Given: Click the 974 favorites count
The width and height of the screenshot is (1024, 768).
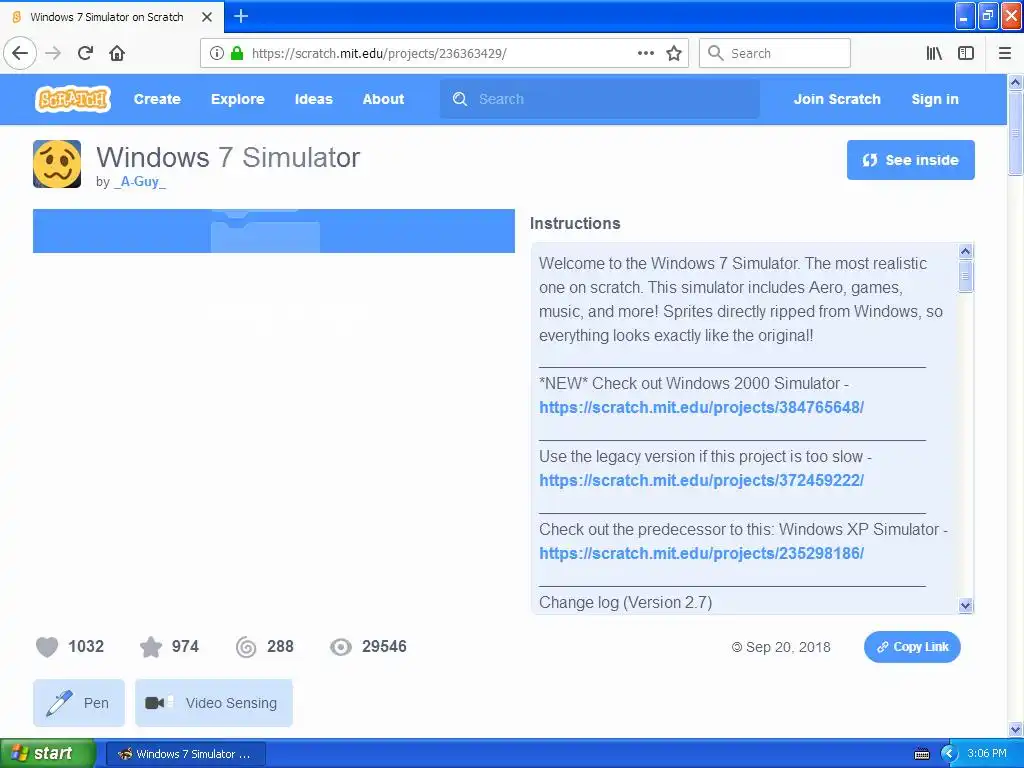Looking at the screenshot, I should coord(185,647).
